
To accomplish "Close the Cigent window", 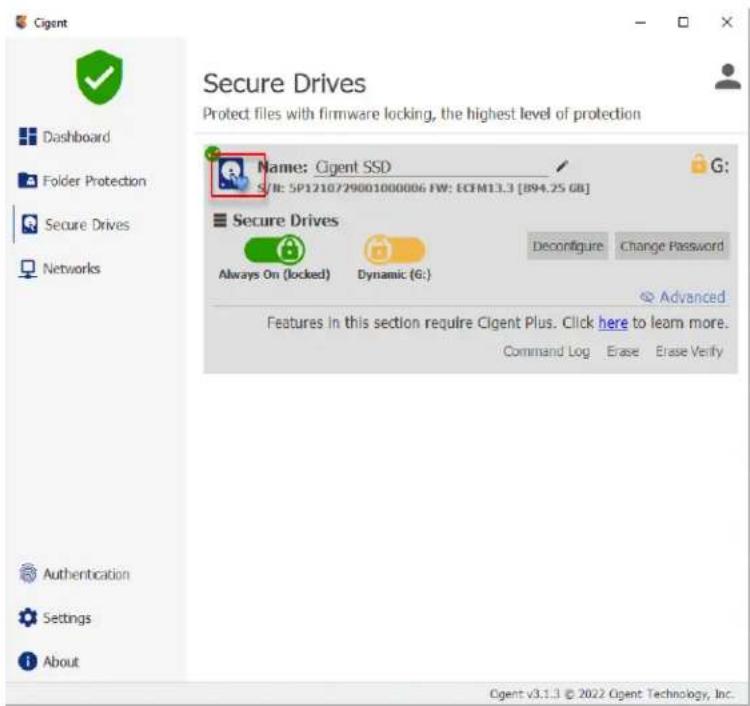I will (727, 22).
